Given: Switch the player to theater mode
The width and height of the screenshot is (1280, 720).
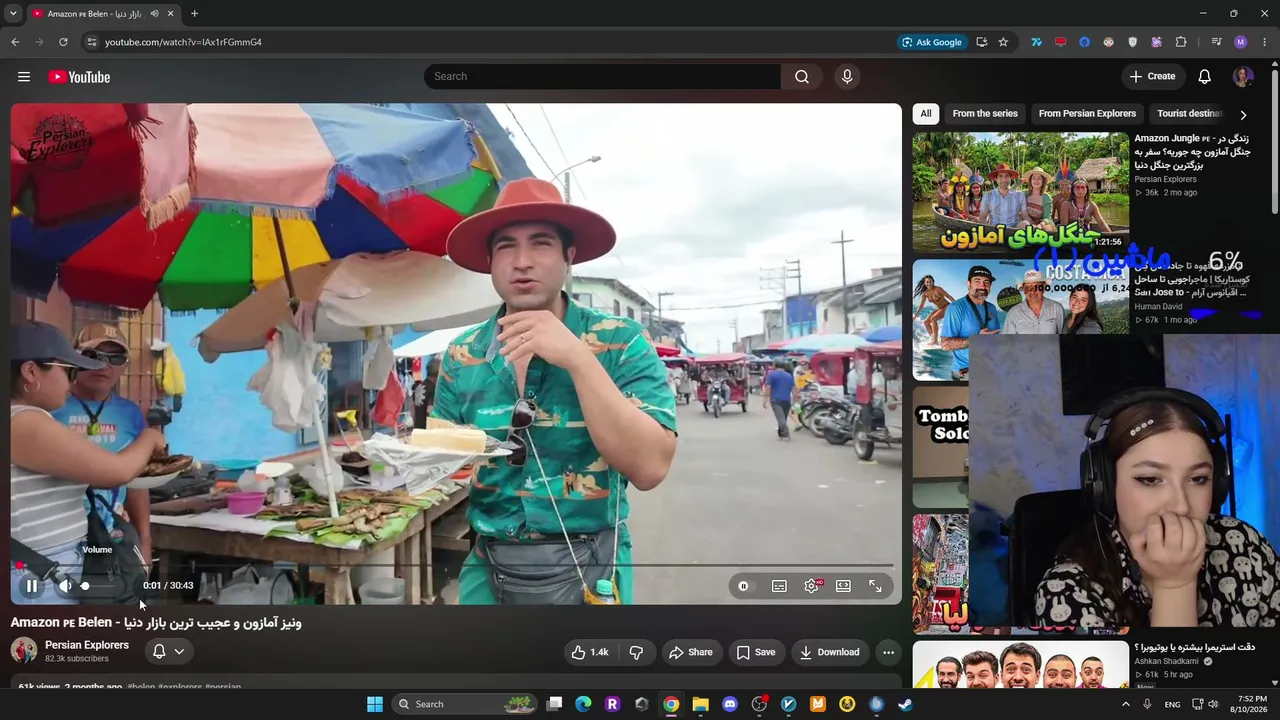Looking at the screenshot, I should pyautogui.click(x=843, y=586).
